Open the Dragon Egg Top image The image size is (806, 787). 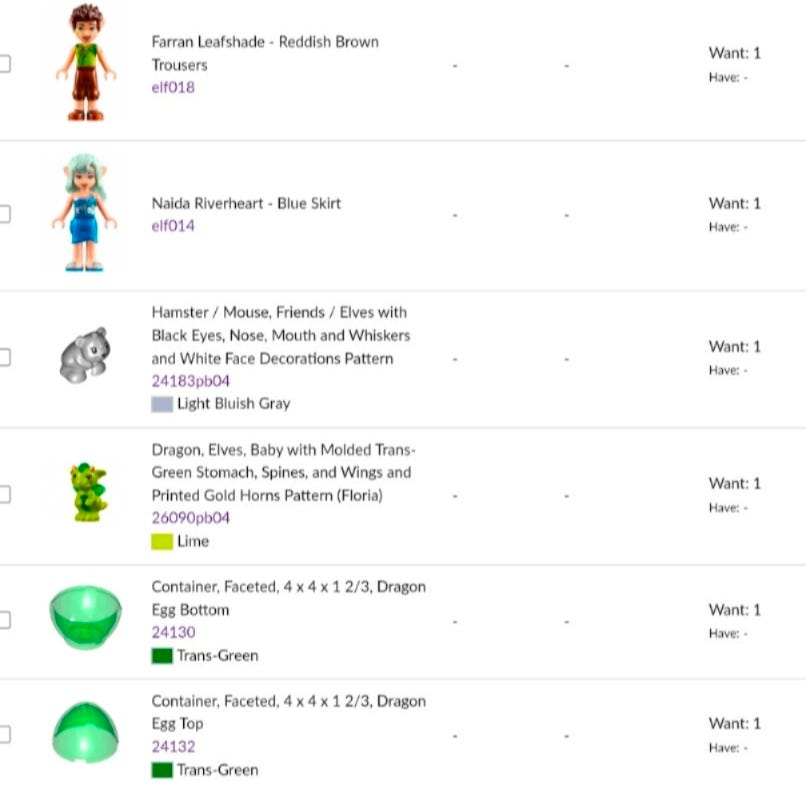pos(85,733)
